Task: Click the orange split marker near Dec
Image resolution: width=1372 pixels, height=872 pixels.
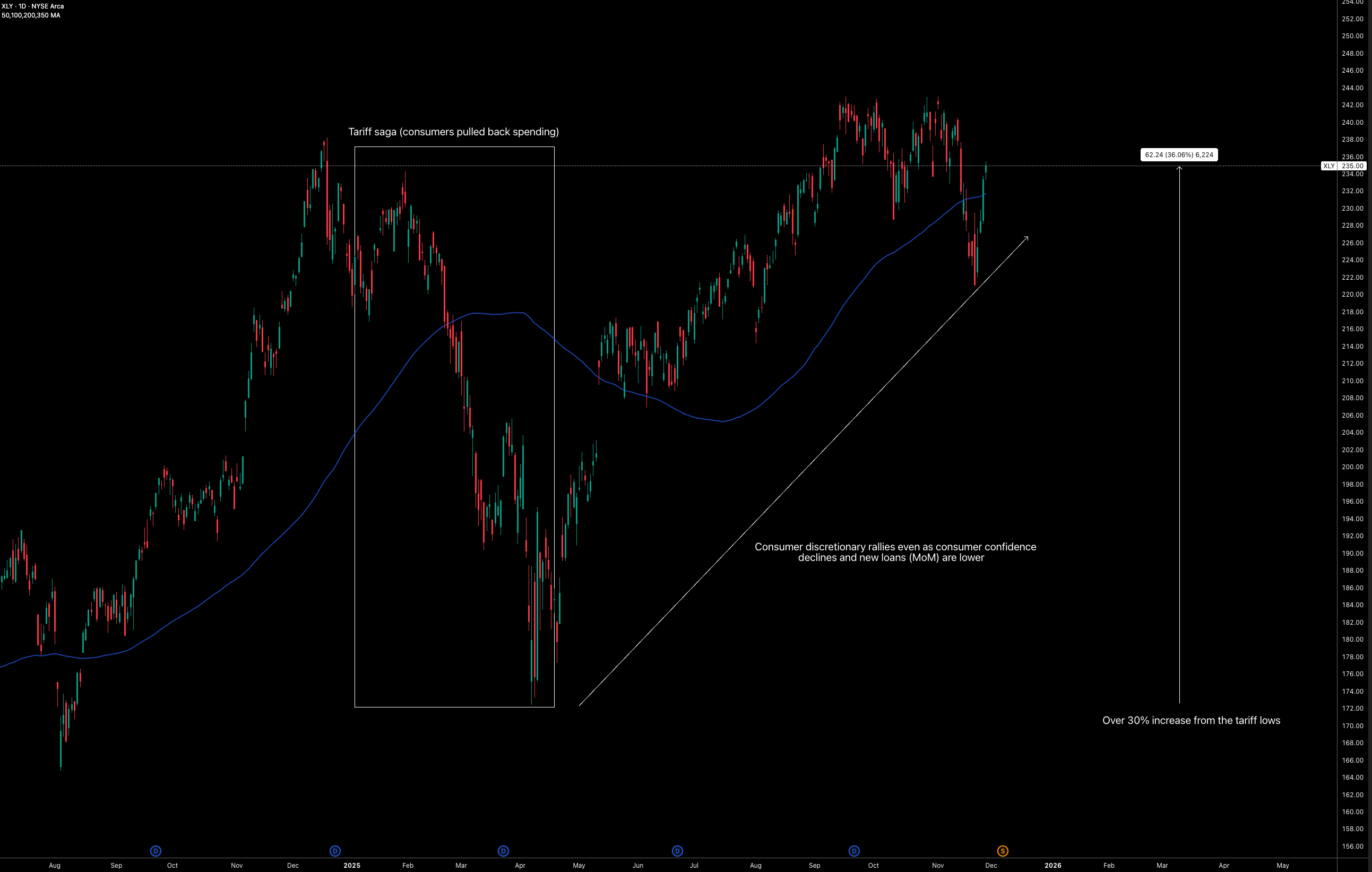Action: coord(1002,851)
